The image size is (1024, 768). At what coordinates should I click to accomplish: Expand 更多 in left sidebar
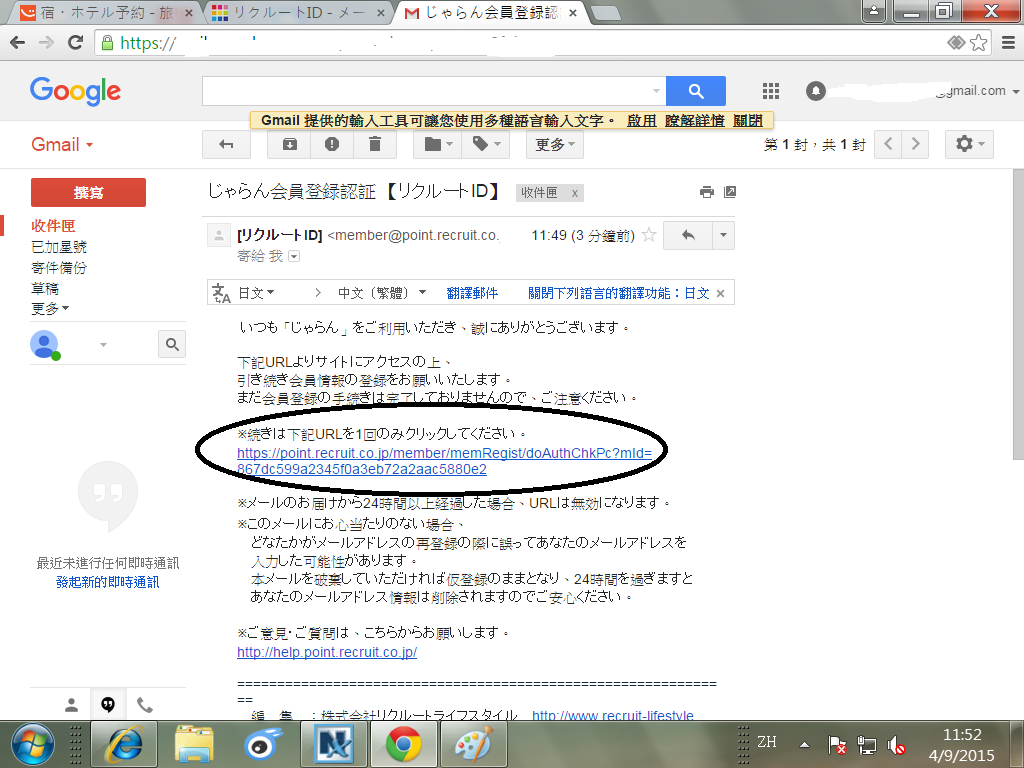pos(50,308)
